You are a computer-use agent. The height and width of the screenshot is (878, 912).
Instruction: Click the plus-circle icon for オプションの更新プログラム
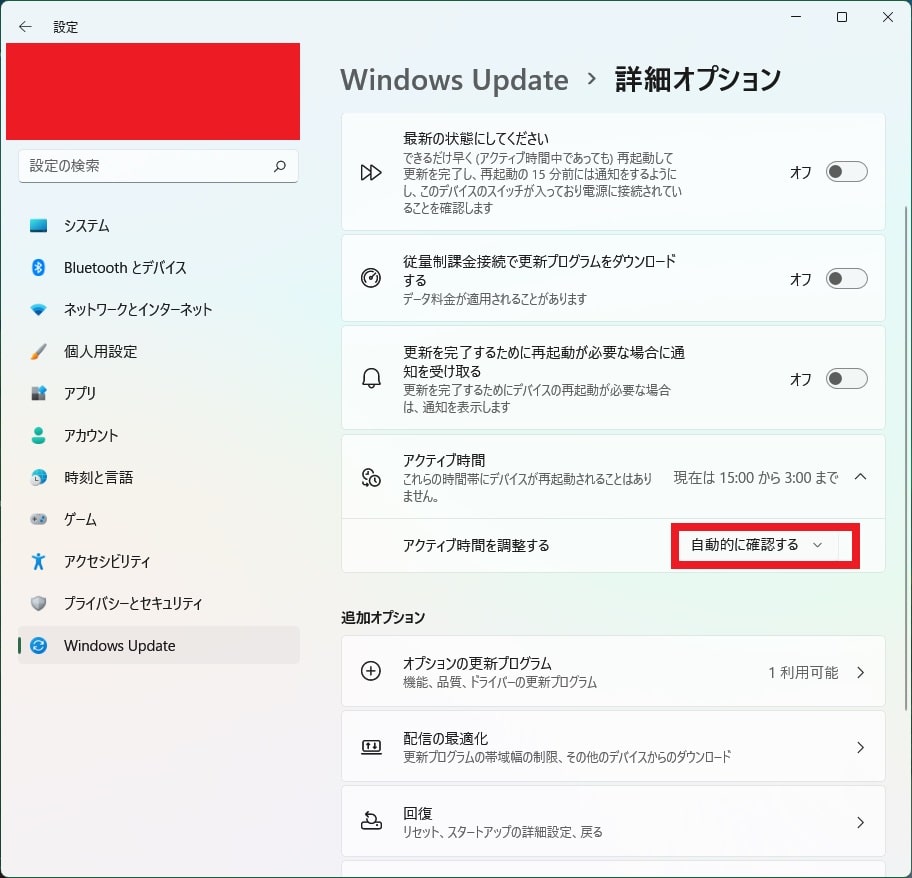[371, 671]
